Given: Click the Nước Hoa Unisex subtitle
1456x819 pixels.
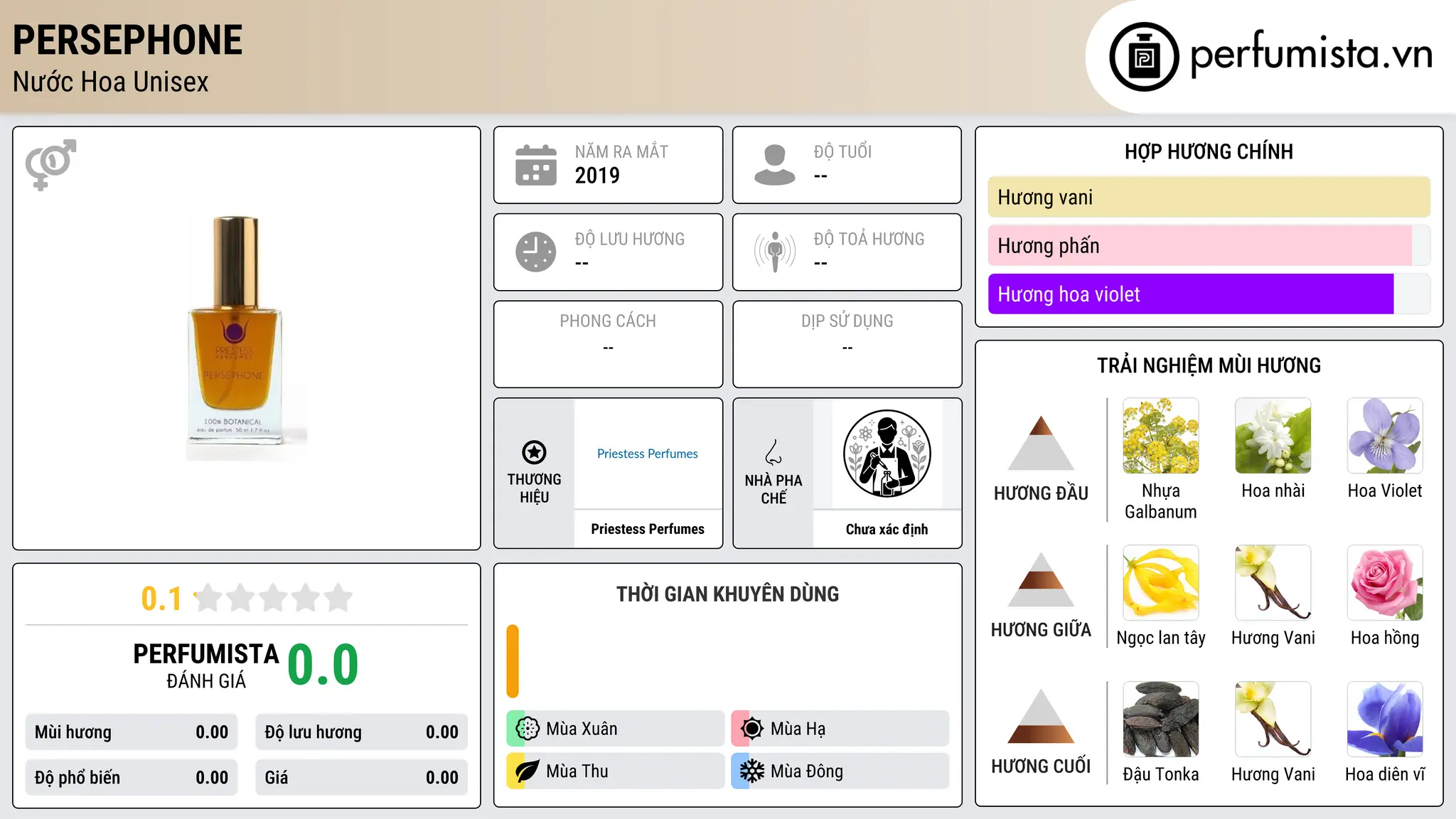Looking at the screenshot, I should (x=111, y=82).
